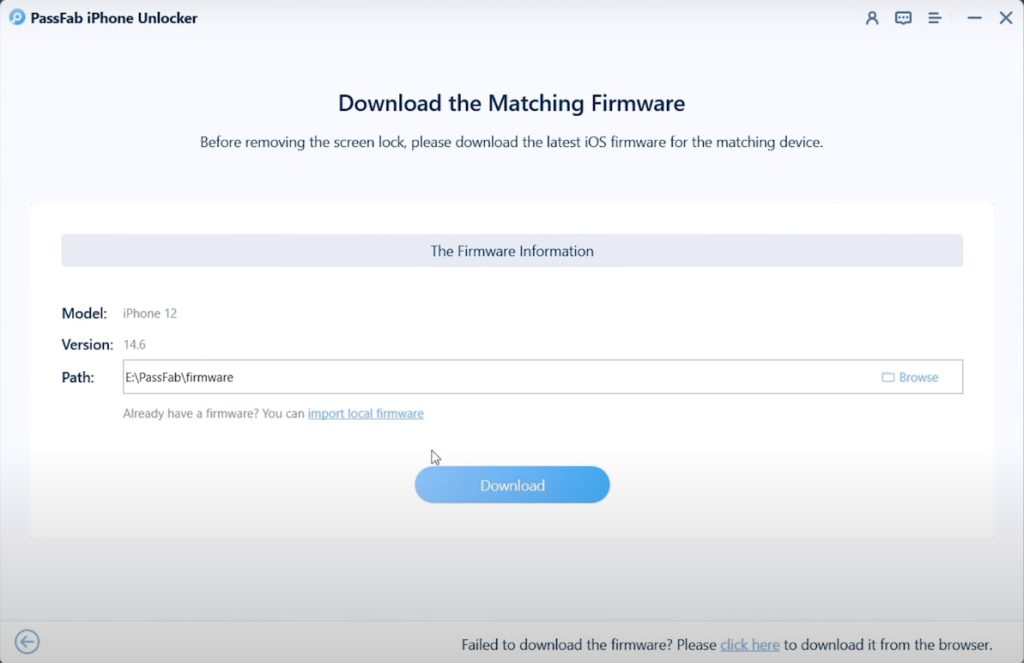Click the 'Version:' label
Image resolution: width=1024 pixels, height=663 pixels.
[88, 344]
